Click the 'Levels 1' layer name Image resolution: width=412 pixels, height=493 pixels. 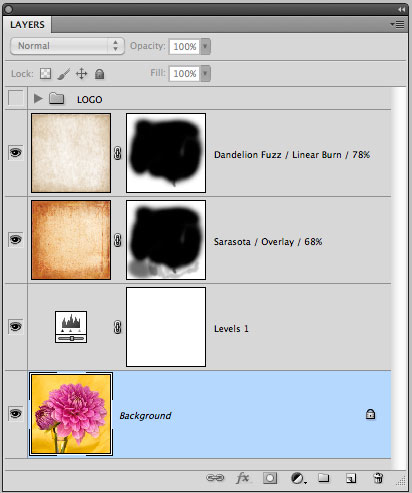pyautogui.click(x=231, y=329)
